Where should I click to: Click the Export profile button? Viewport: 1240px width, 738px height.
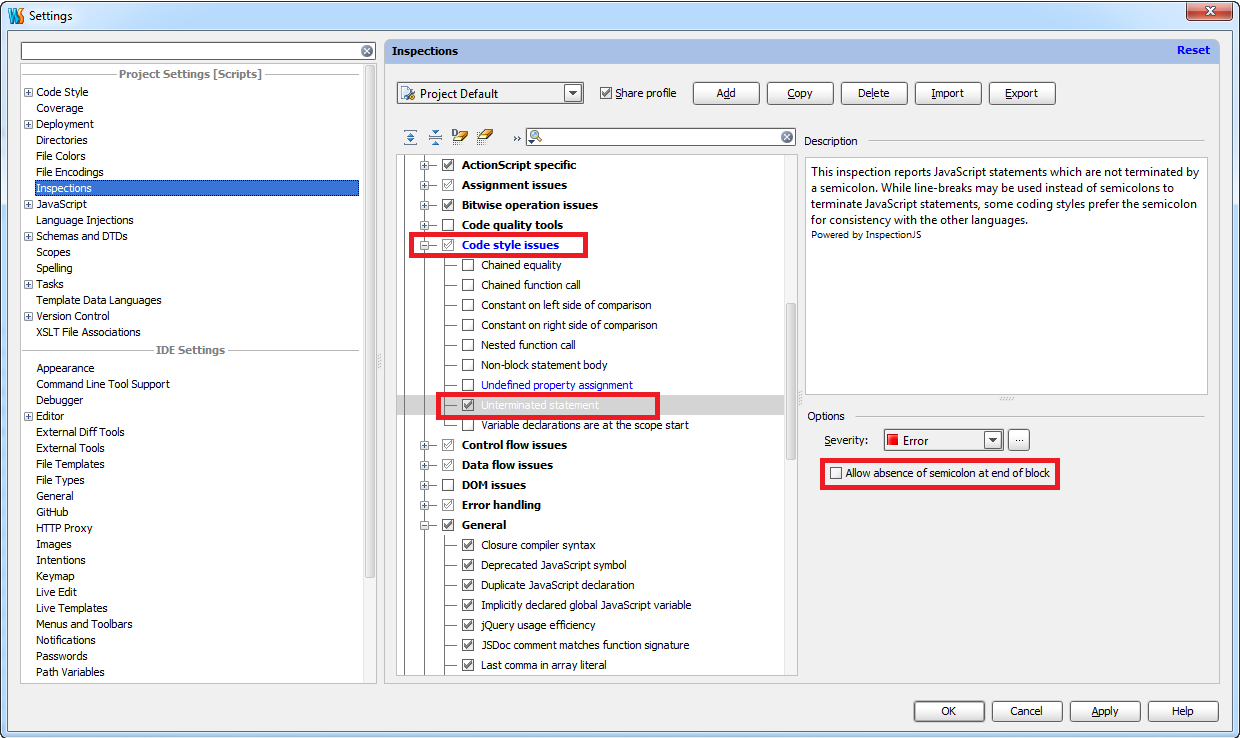(1022, 93)
